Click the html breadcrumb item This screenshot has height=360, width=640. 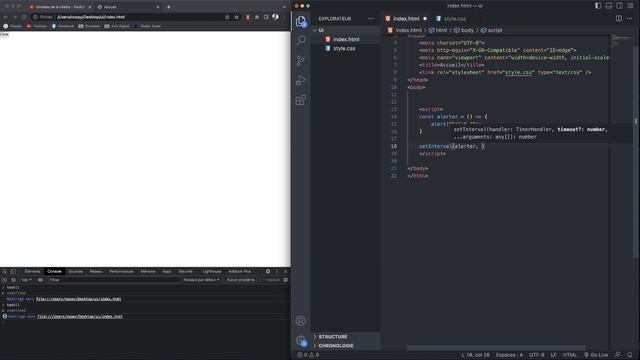click(438, 30)
